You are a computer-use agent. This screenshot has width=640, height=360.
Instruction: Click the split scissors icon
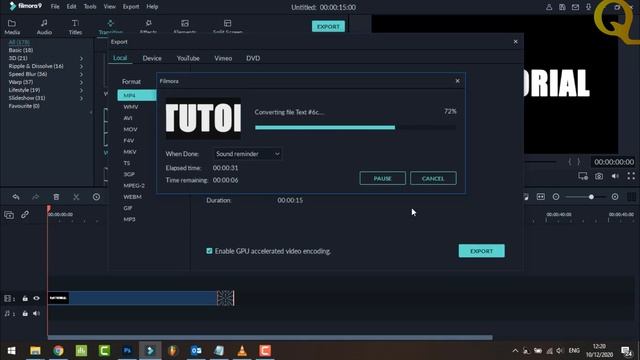(76, 197)
